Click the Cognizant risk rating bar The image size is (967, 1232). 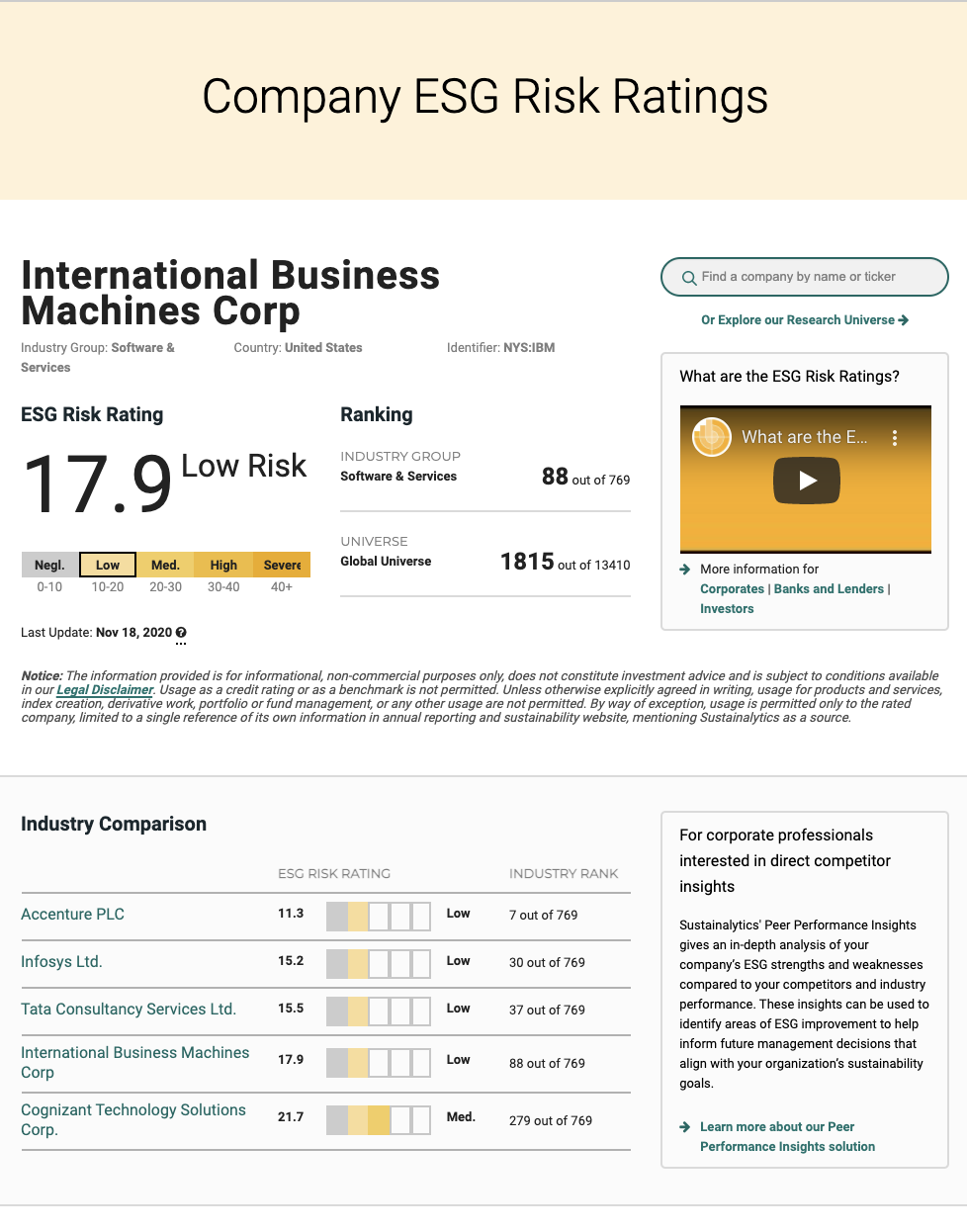pos(379,1120)
